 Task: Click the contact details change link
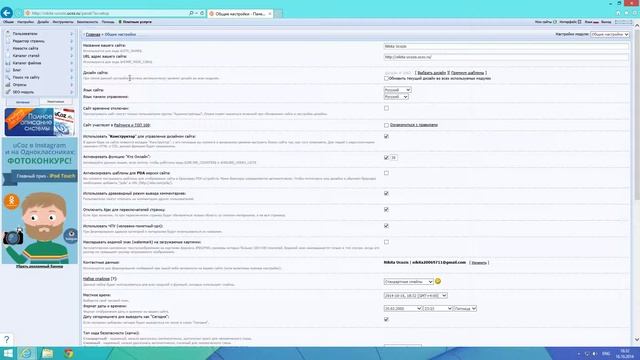478,262
